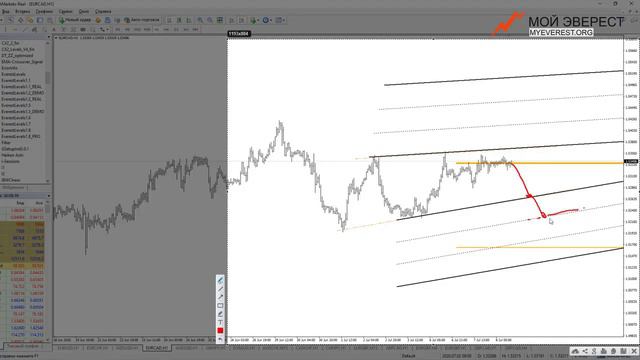Select i-Sessions indicator in Navigator
This screenshot has height=360, width=640.
[11, 161]
